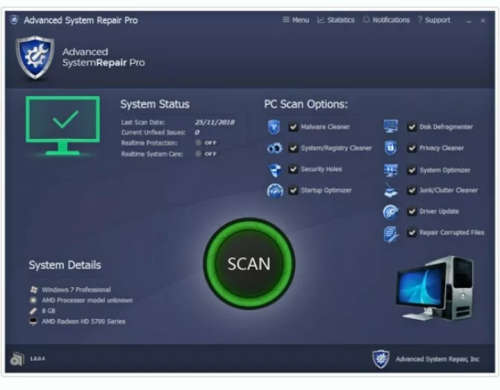This screenshot has width=500, height=390.
Task: Open Support from the top bar
Action: (x=434, y=20)
